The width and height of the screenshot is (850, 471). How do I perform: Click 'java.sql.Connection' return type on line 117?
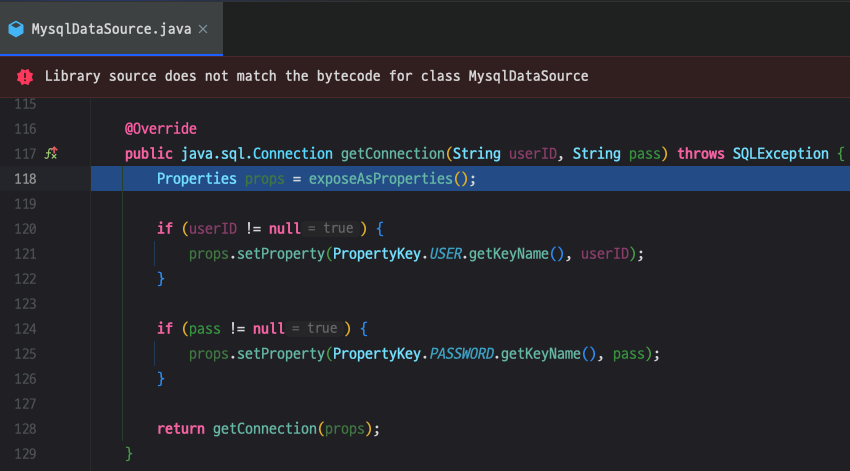click(257, 154)
